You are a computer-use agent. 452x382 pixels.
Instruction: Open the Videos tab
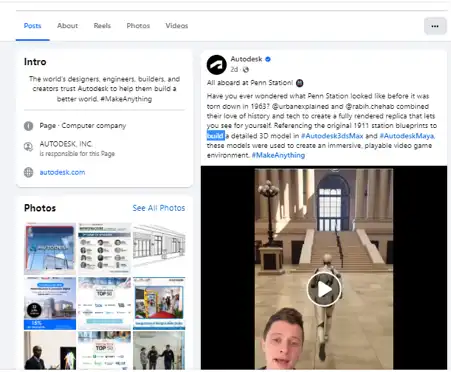[177, 26]
